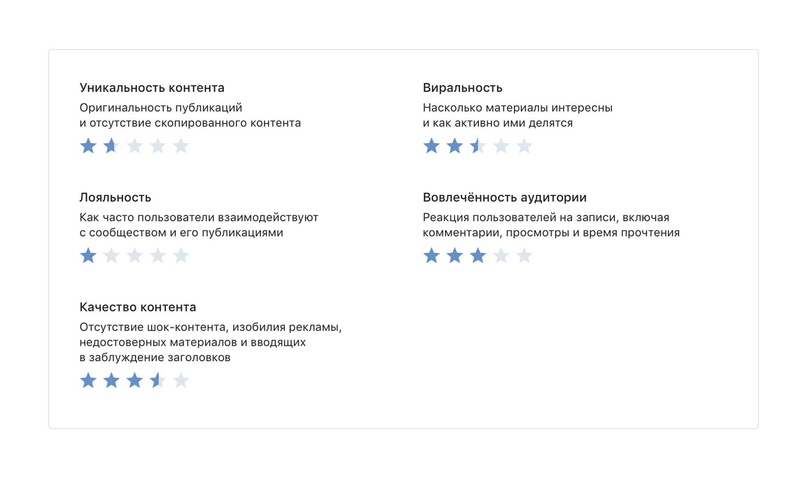Click first star under Уникальность контента
The image size is (807, 478).
pyautogui.click(x=88, y=146)
